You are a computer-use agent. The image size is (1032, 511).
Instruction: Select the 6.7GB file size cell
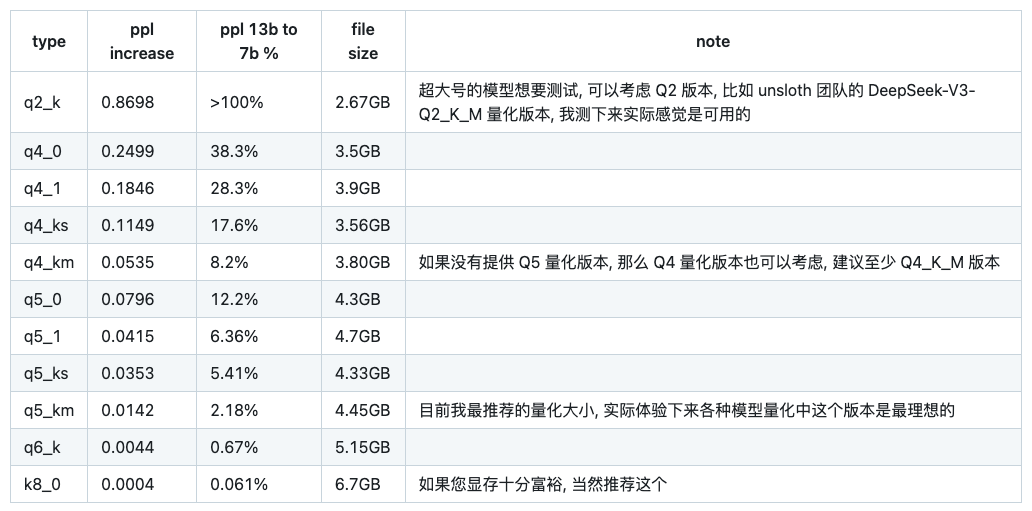tap(358, 484)
